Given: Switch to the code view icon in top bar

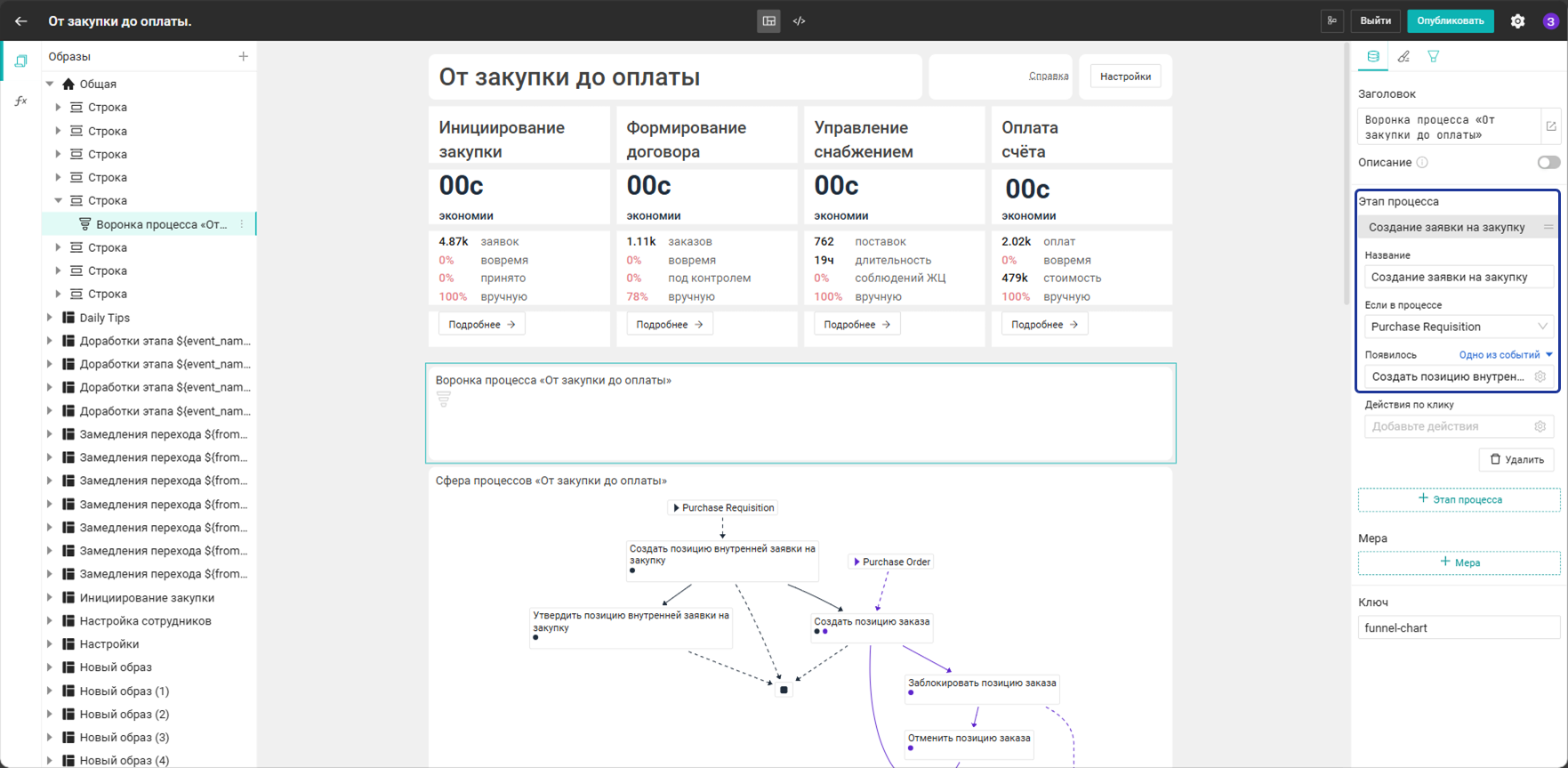Looking at the screenshot, I should (x=799, y=20).
